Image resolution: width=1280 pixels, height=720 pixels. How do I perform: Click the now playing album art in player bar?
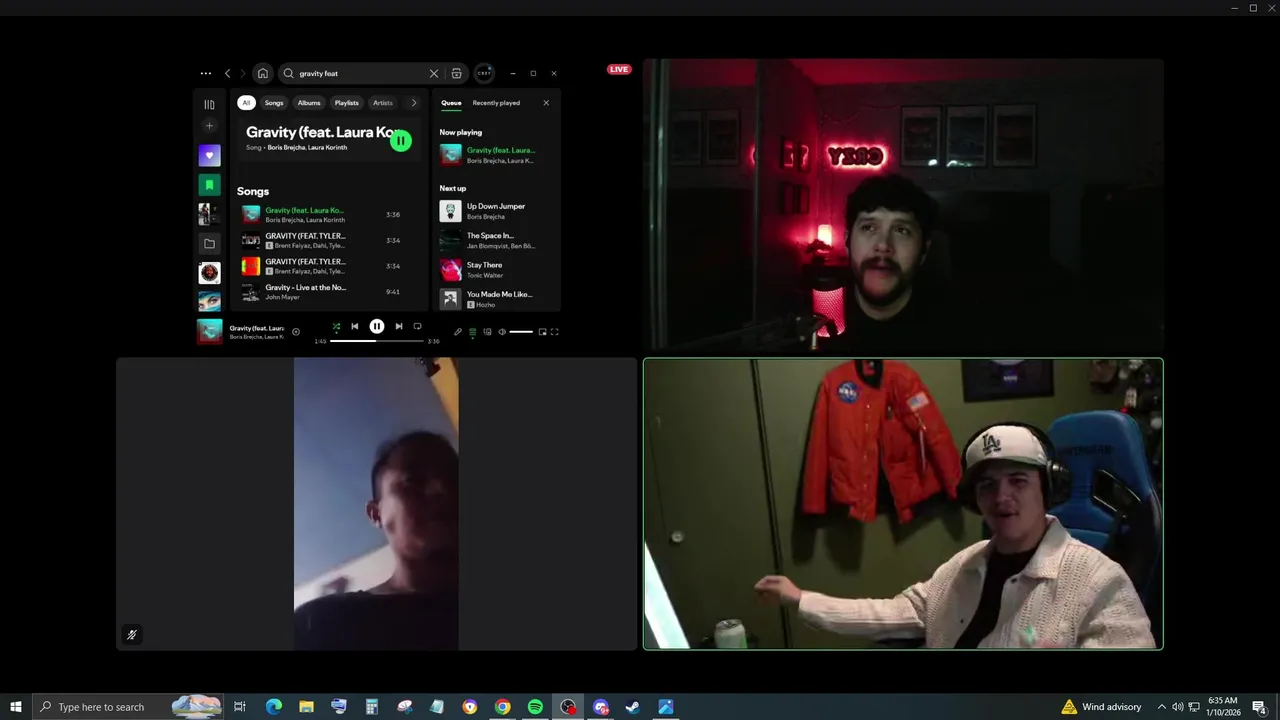209,331
